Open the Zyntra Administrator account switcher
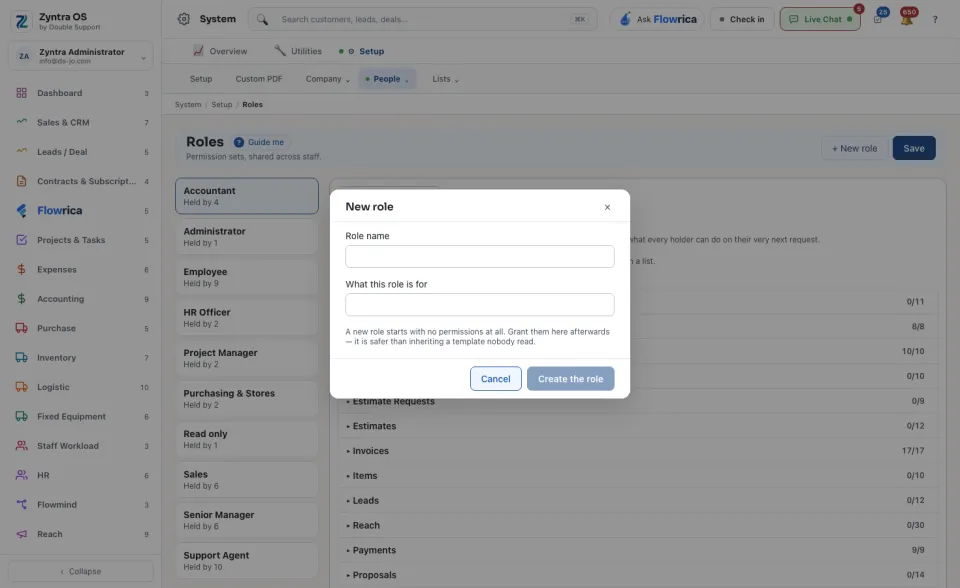The width and height of the screenshot is (960, 588). click(x=81, y=56)
